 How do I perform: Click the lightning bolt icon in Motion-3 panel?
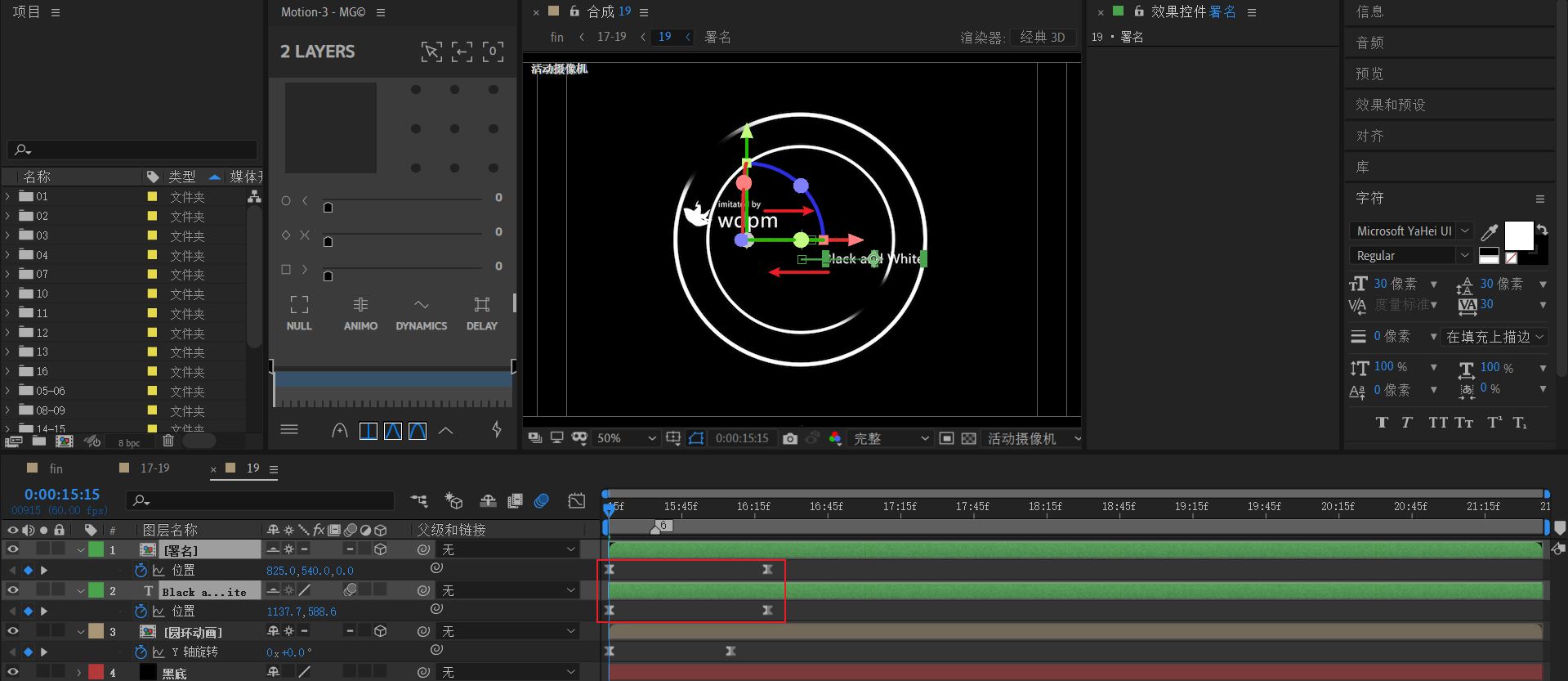coord(497,429)
